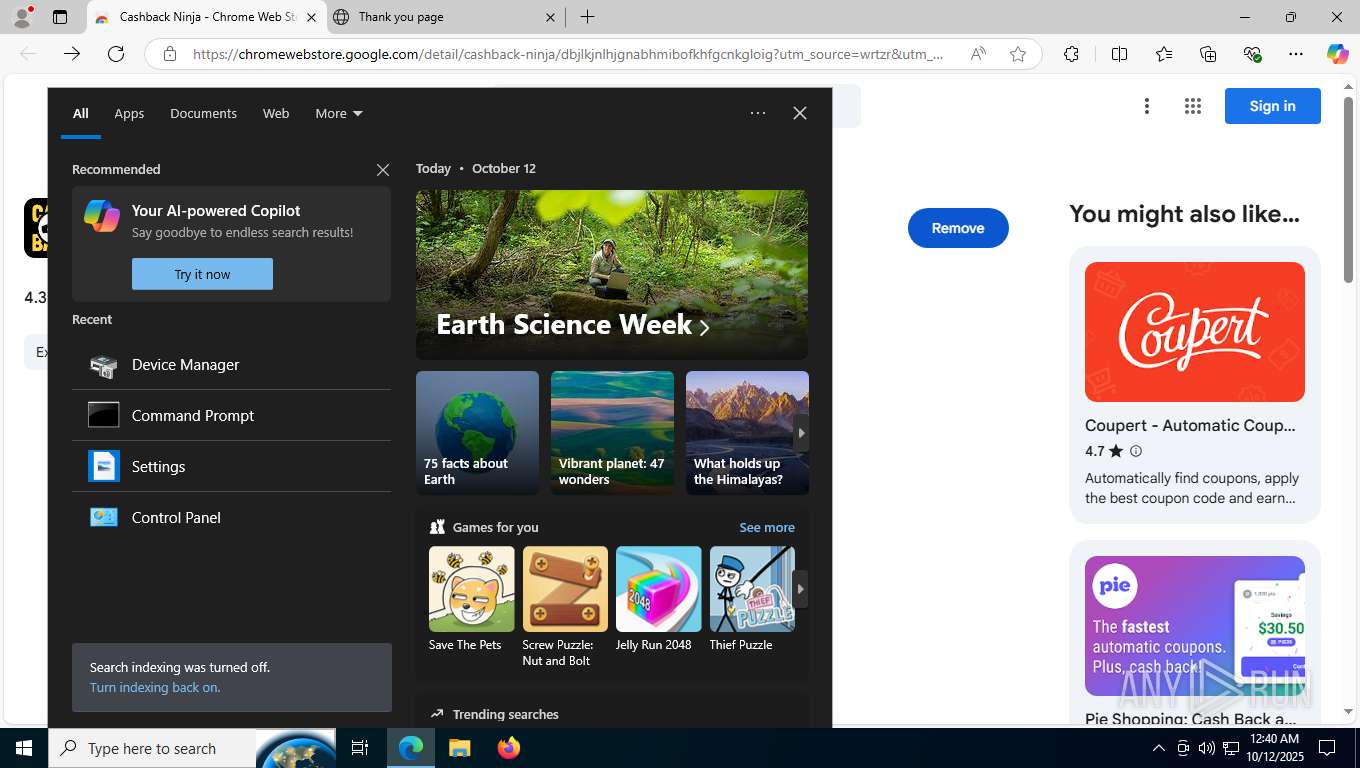Open the volume speaker tray icon
The height and width of the screenshot is (768, 1360).
coord(1206,748)
